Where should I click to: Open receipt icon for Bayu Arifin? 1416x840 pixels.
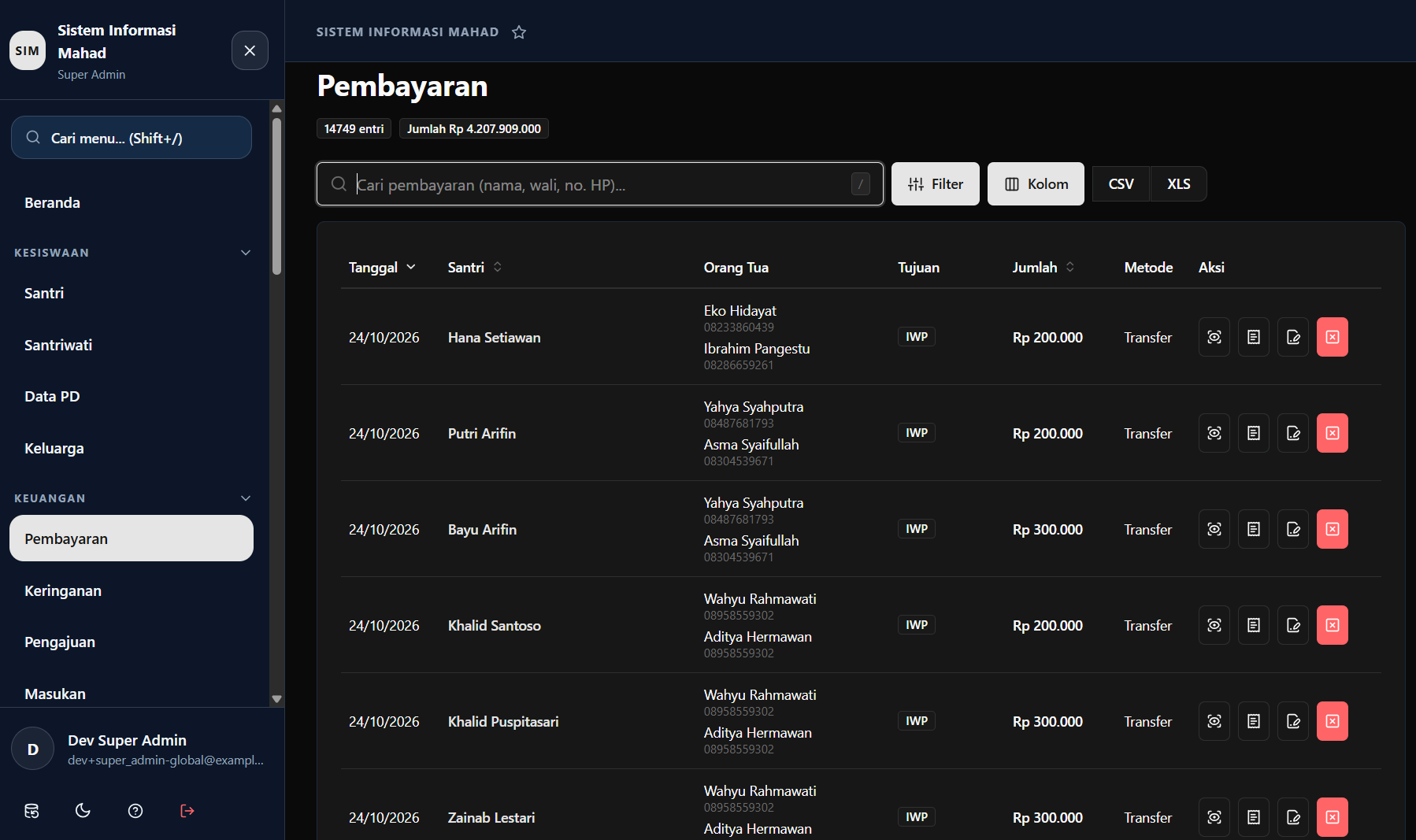coord(1254,529)
